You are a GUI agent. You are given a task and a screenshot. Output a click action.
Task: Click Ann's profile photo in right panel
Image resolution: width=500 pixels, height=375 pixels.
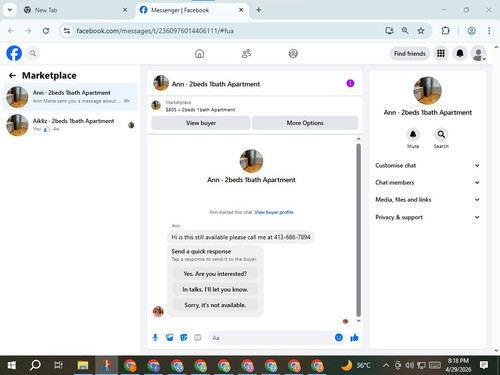(427, 90)
